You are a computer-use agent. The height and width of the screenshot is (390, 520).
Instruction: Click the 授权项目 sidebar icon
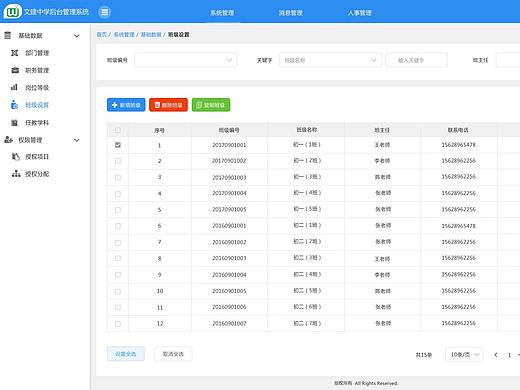point(16,156)
